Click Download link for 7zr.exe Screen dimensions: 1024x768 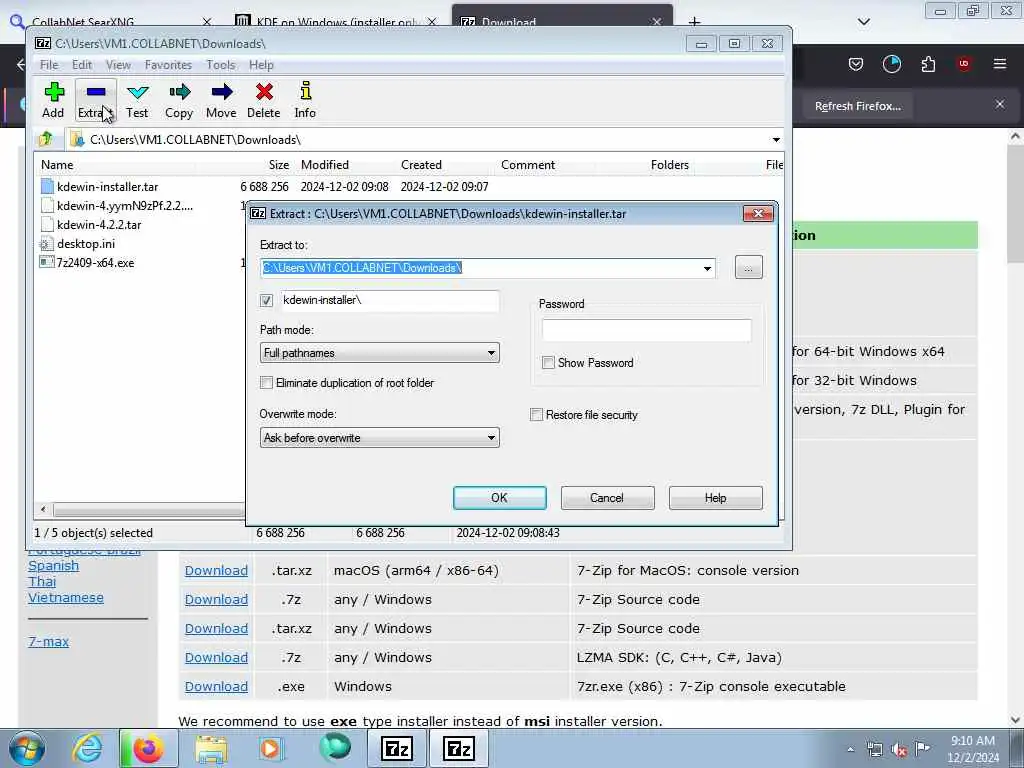click(x=216, y=686)
